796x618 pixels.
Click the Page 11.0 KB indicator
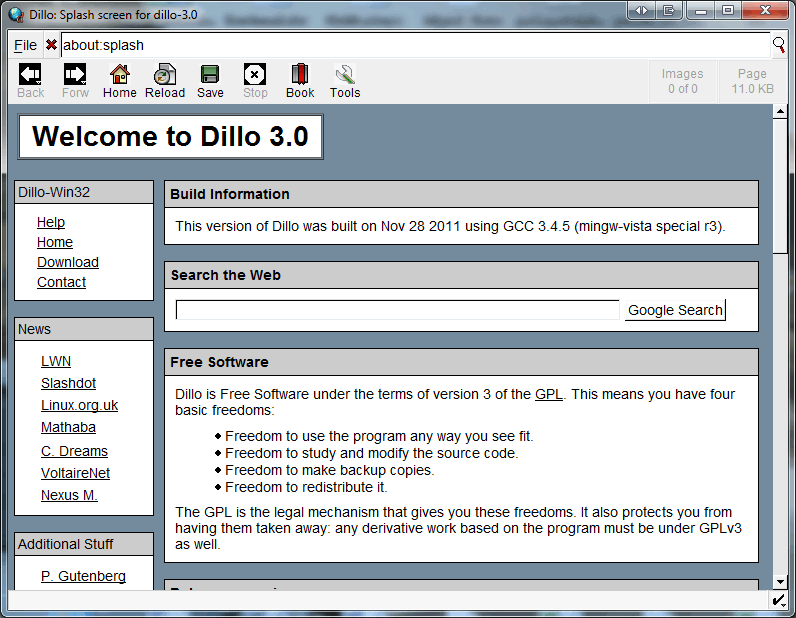coord(752,81)
